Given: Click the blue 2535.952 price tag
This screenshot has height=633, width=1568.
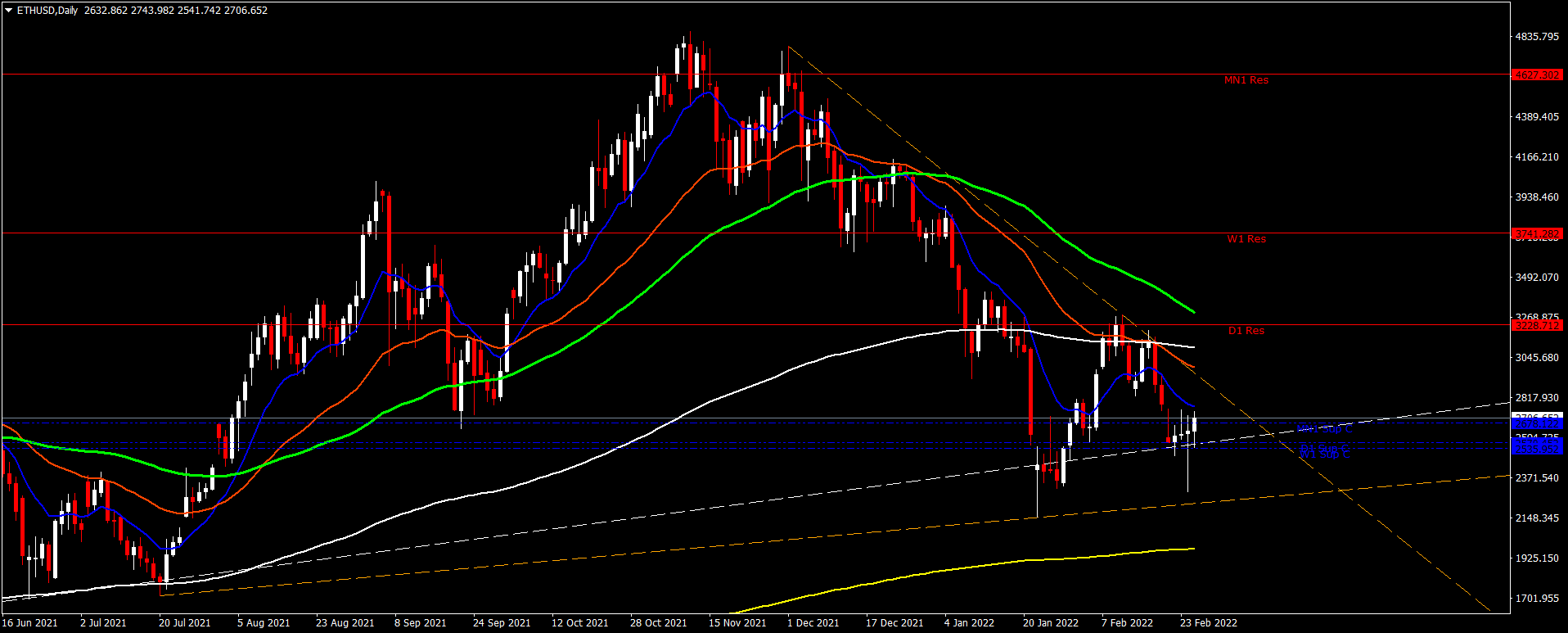Looking at the screenshot, I should [x=1537, y=450].
